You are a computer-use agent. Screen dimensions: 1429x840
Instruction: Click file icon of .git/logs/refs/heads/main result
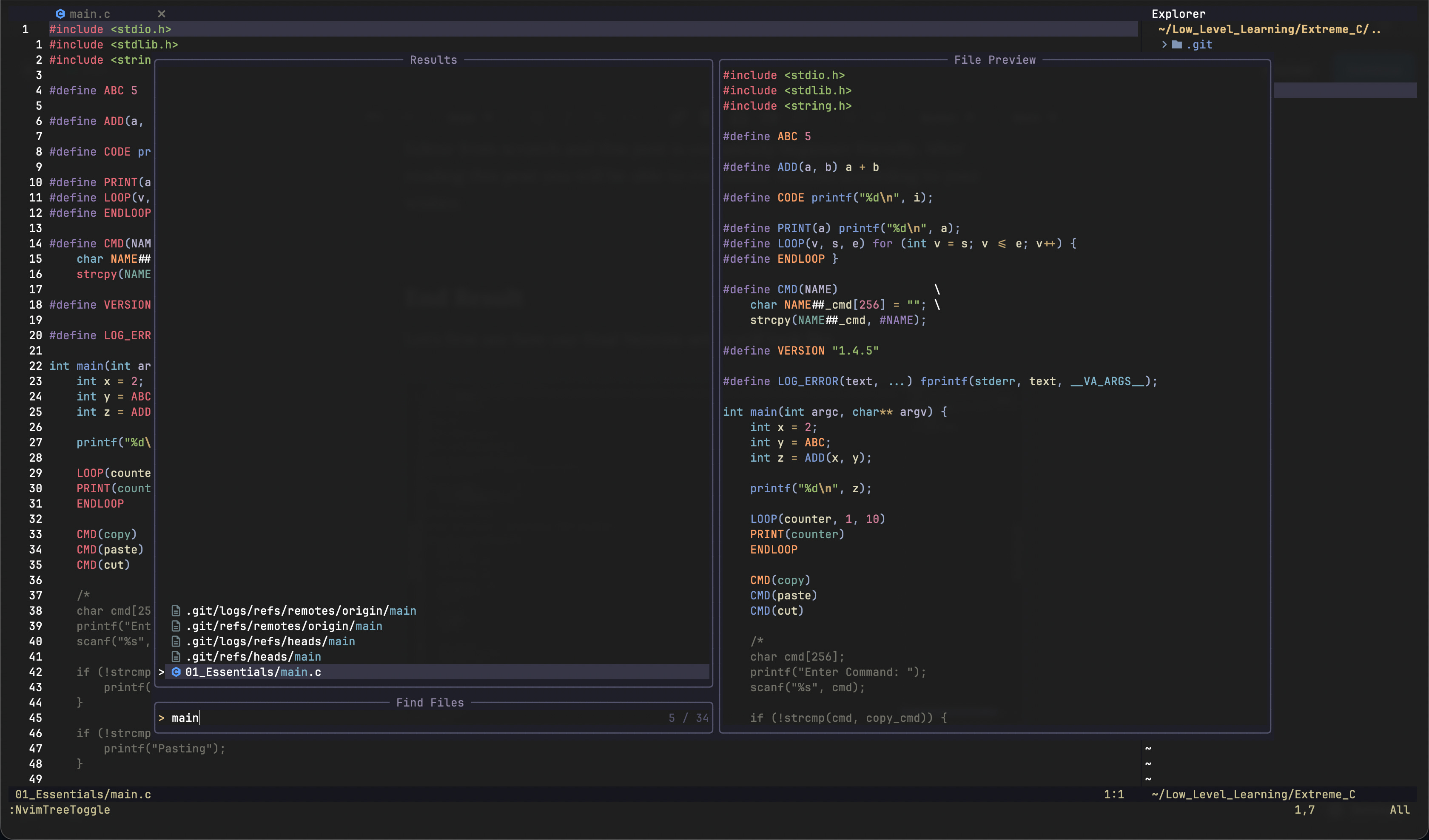pyautogui.click(x=176, y=641)
